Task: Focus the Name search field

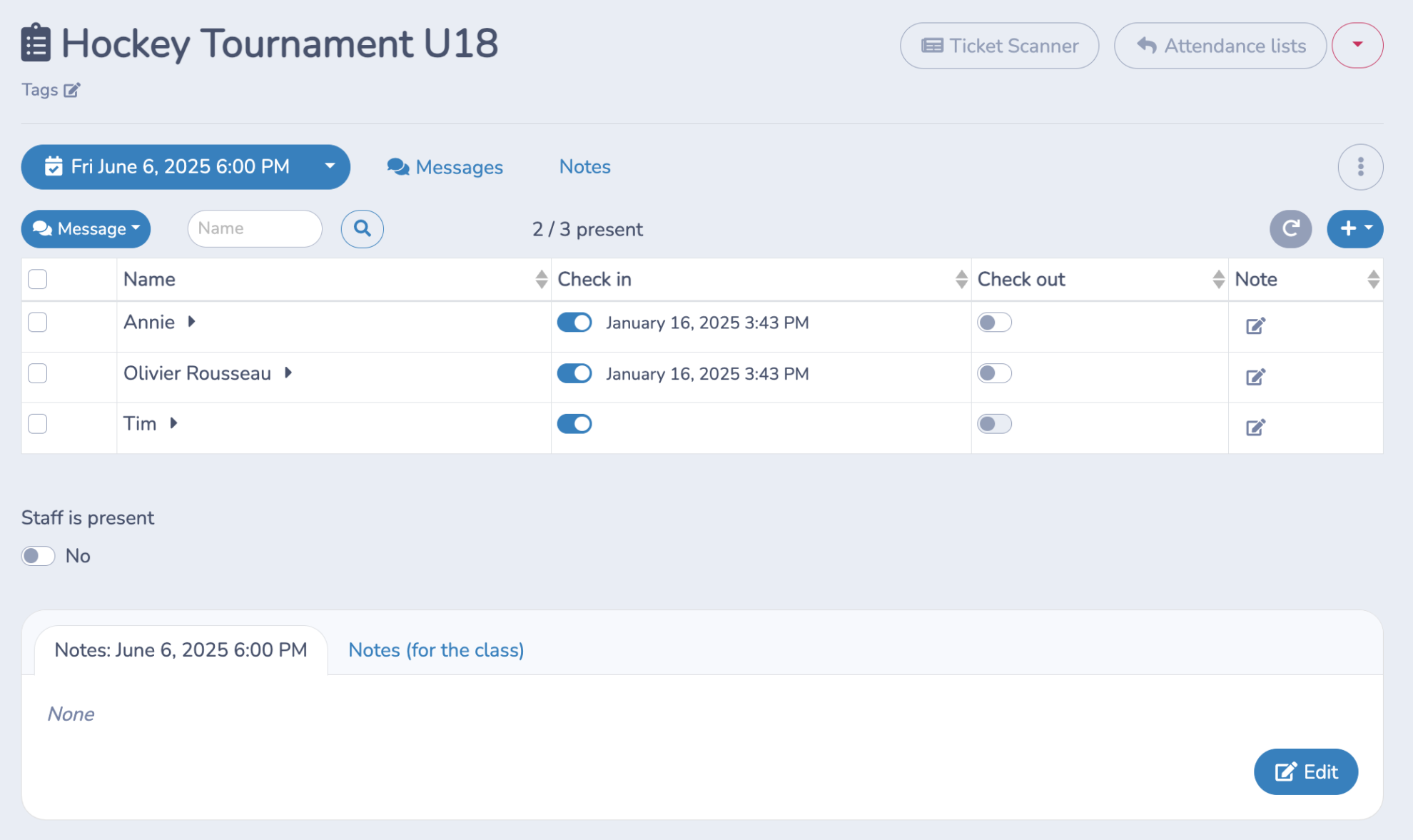Action: (x=255, y=228)
